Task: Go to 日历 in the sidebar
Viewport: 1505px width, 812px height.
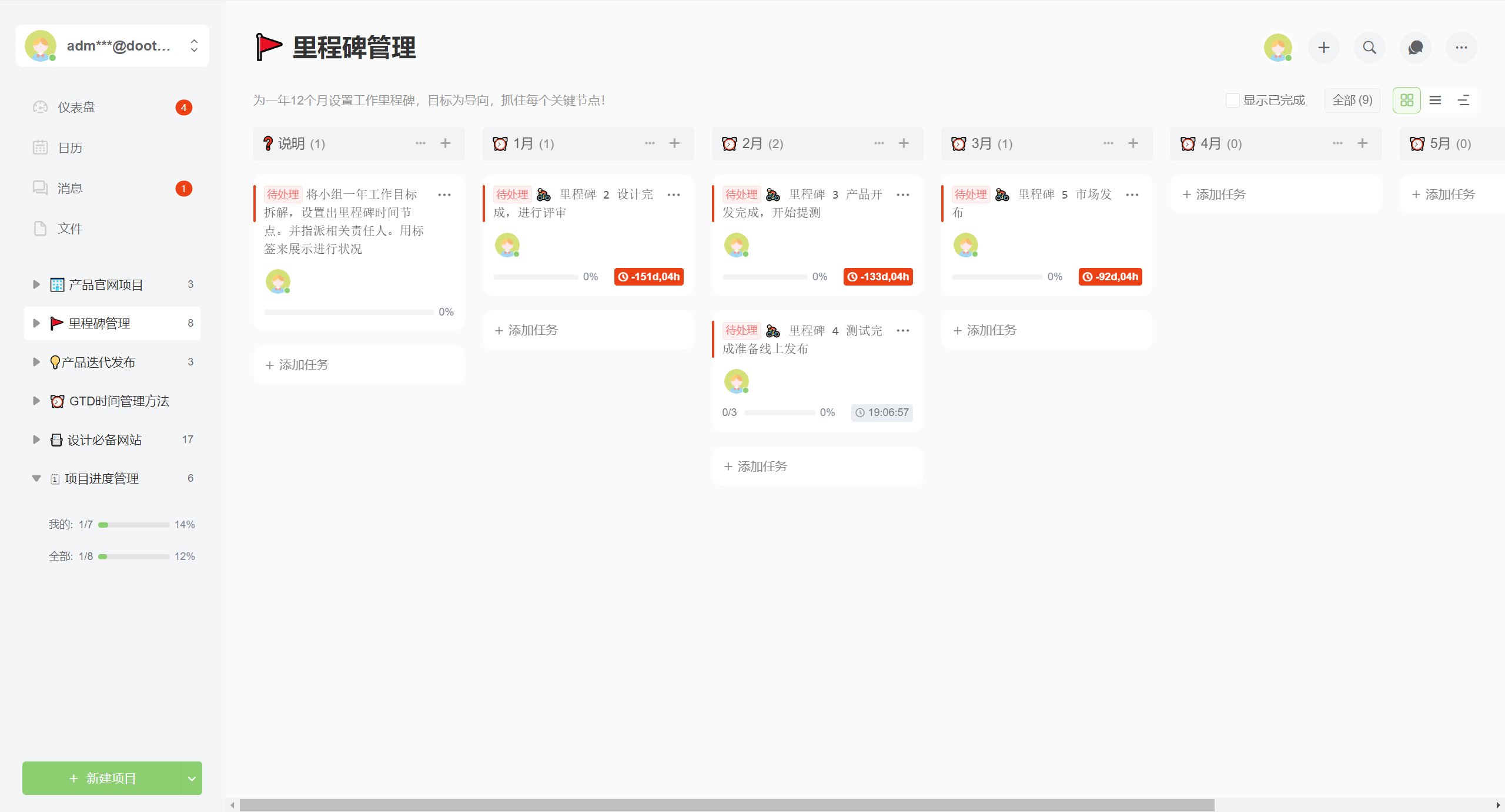Action: pos(70,148)
